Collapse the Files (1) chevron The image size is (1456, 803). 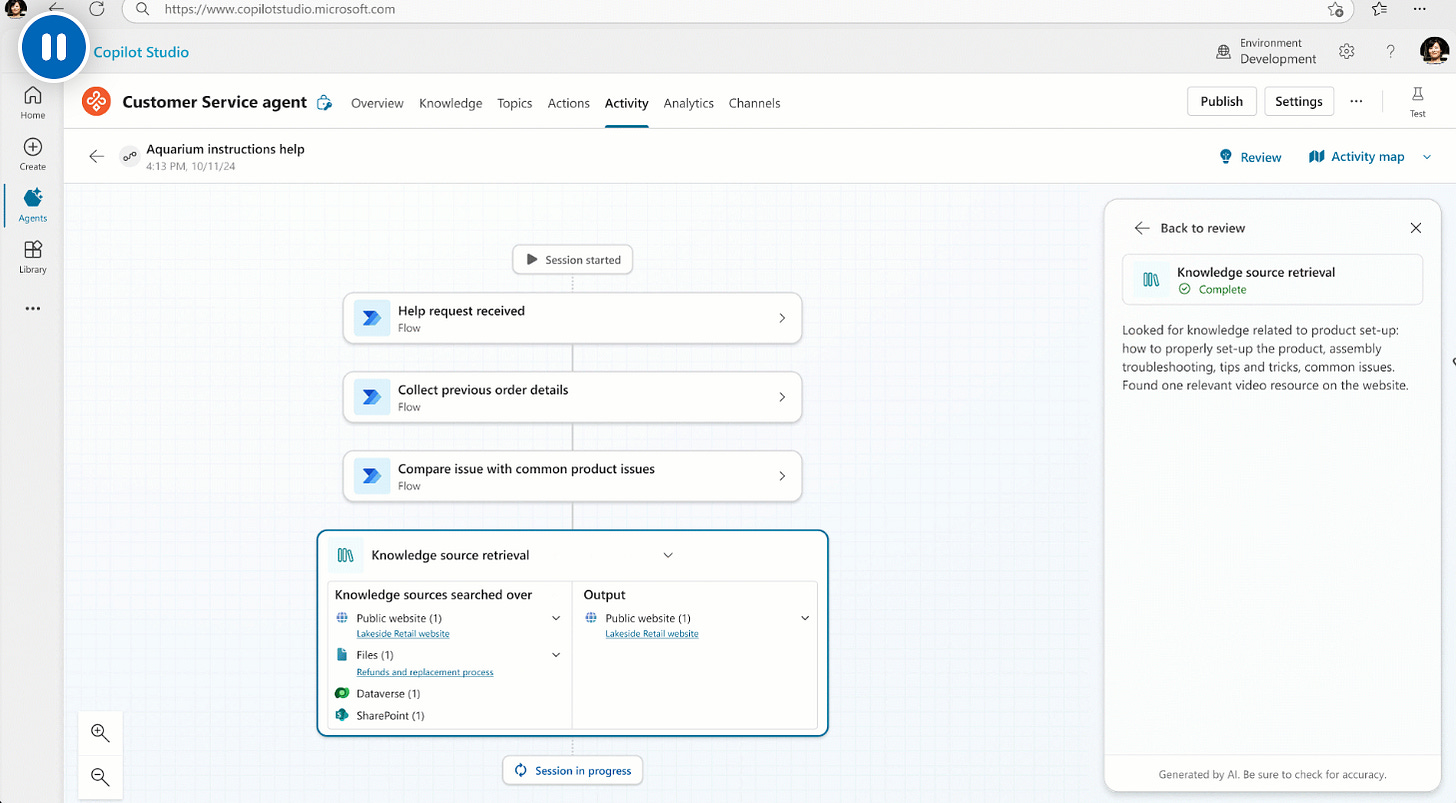coord(556,655)
